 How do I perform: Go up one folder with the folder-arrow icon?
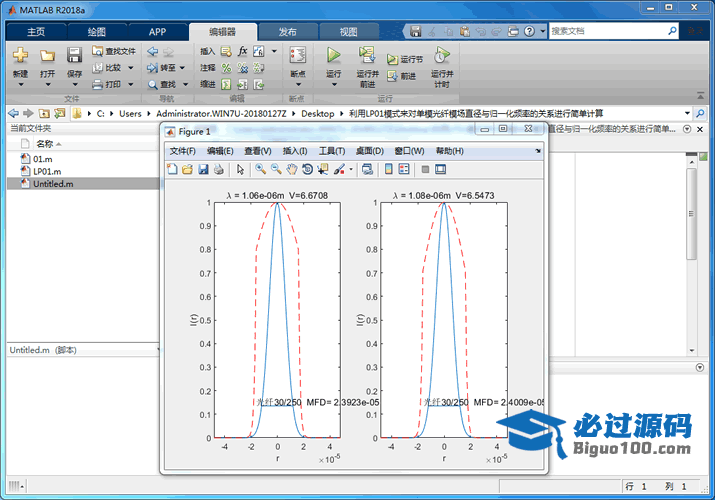(x=44, y=113)
